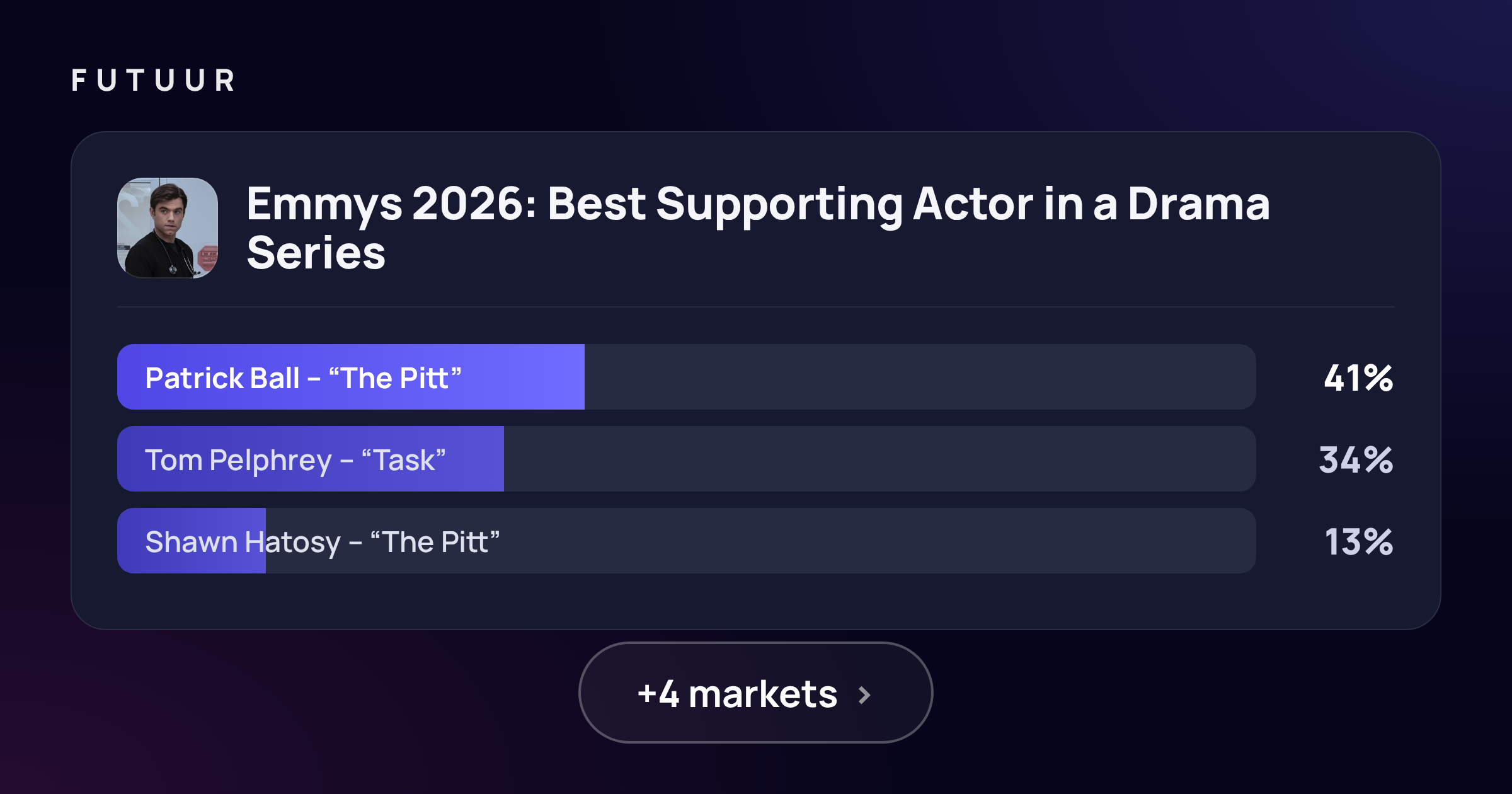1512x794 pixels.
Task: Click the word "Series" in the title
Action: point(316,253)
